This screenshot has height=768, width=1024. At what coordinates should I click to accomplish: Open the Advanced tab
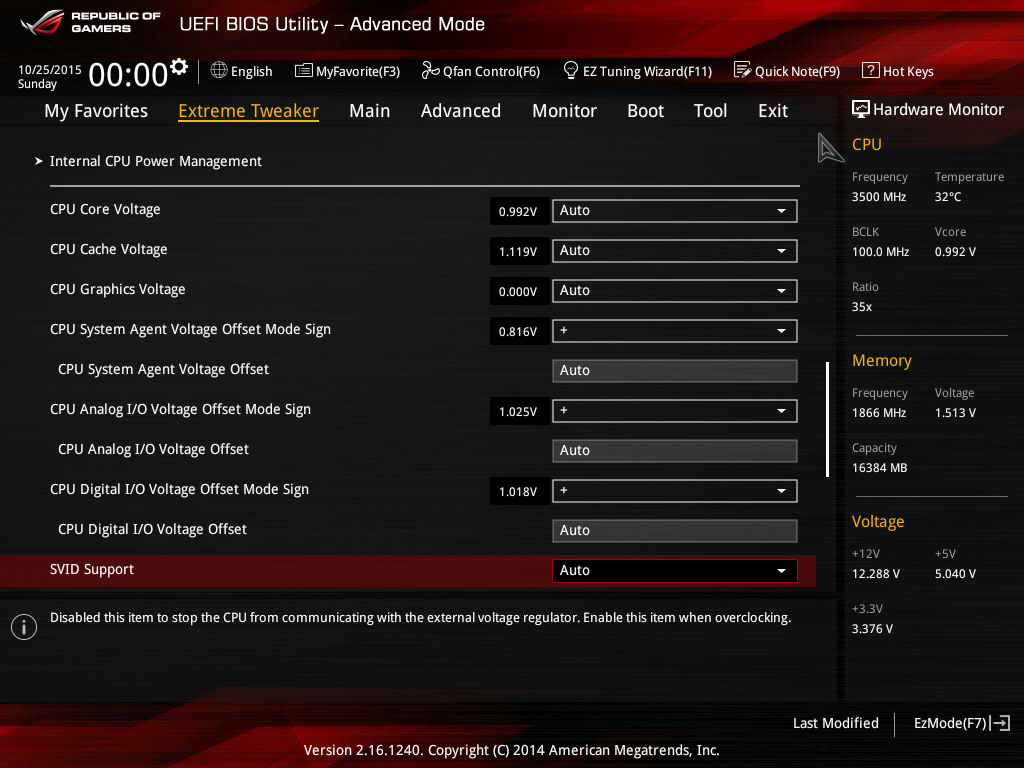point(460,111)
